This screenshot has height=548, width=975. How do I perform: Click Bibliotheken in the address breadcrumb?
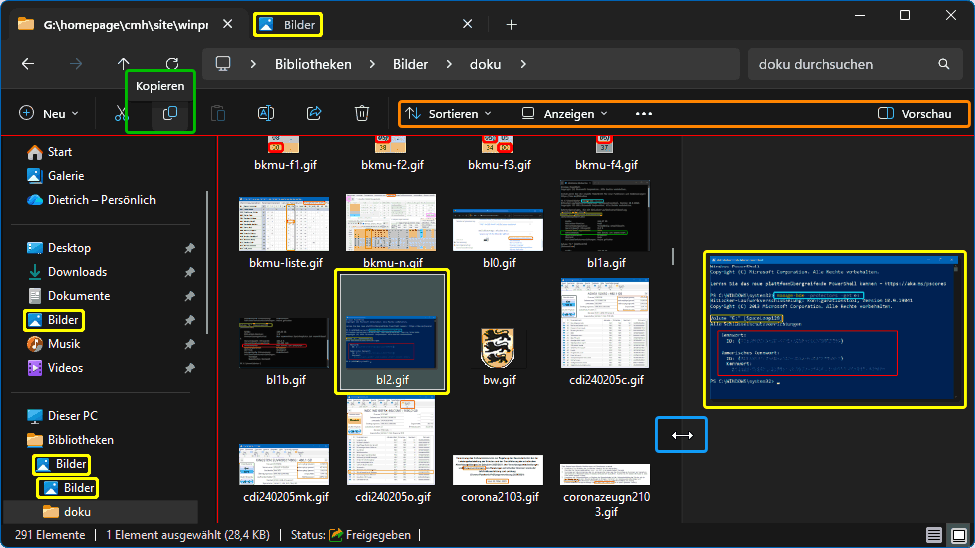310,64
